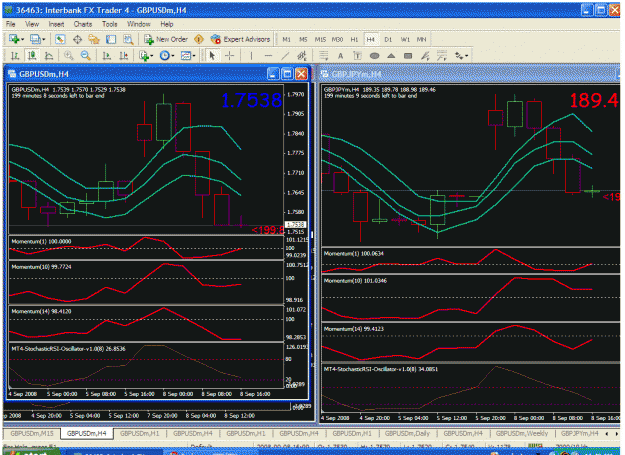Switch chart to Bar Chart icon
625x455 pixels.
tap(15, 55)
